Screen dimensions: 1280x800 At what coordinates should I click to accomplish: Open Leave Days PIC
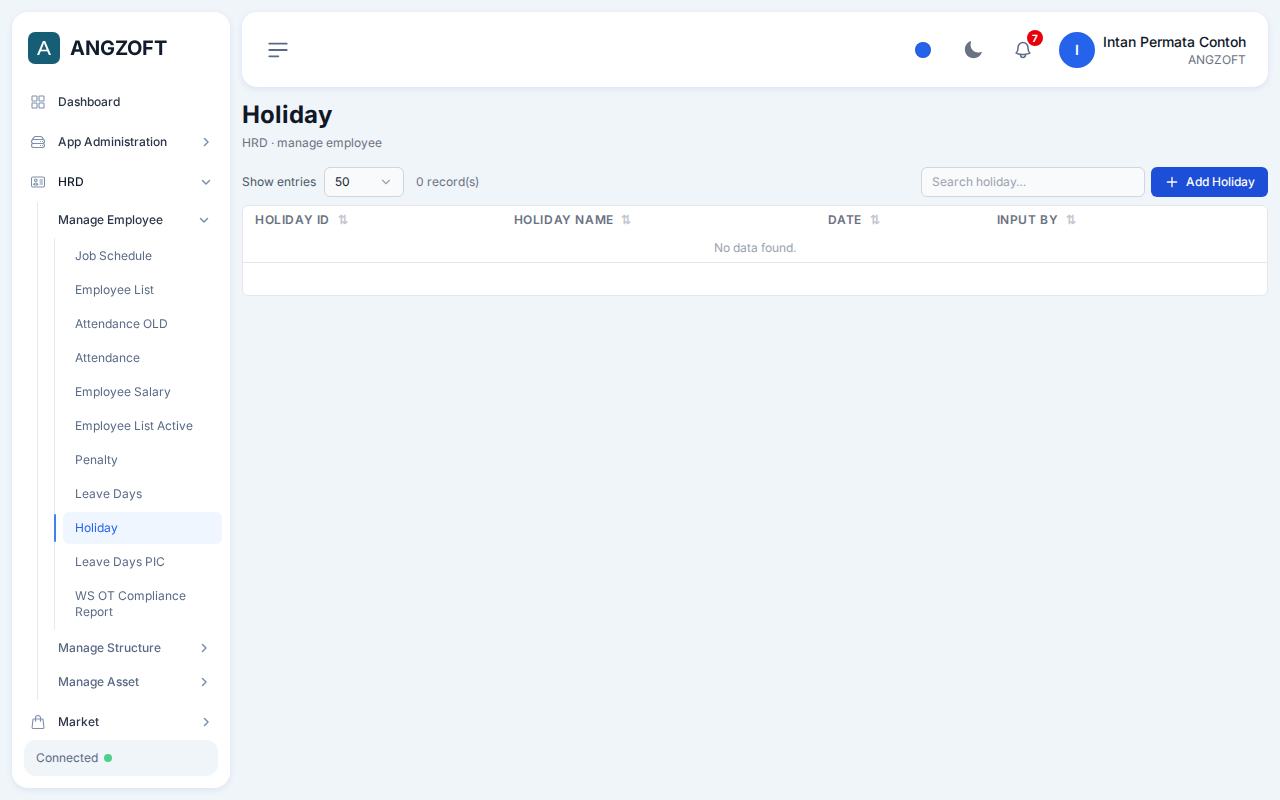point(142,562)
